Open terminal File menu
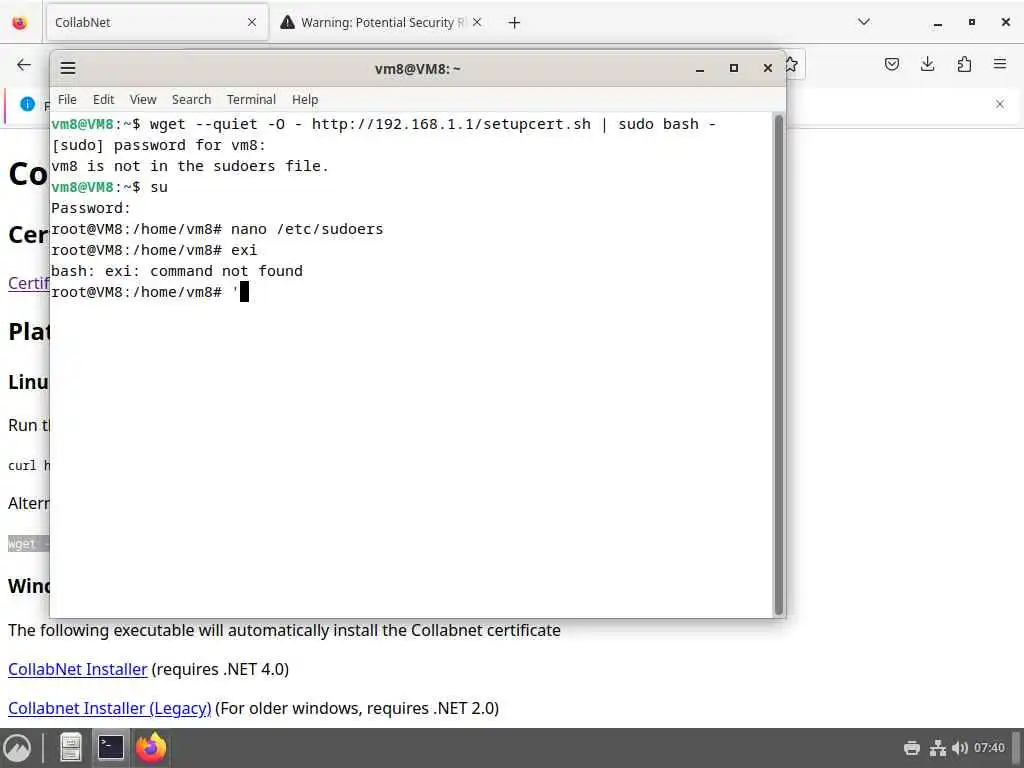The image size is (1024, 768). pos(67,99)
